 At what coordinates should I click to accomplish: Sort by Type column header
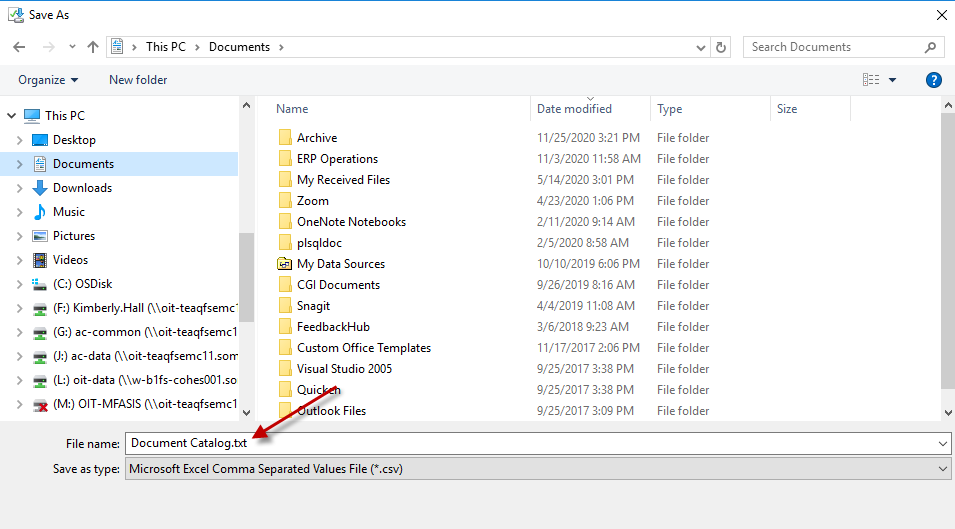[669, 109]
